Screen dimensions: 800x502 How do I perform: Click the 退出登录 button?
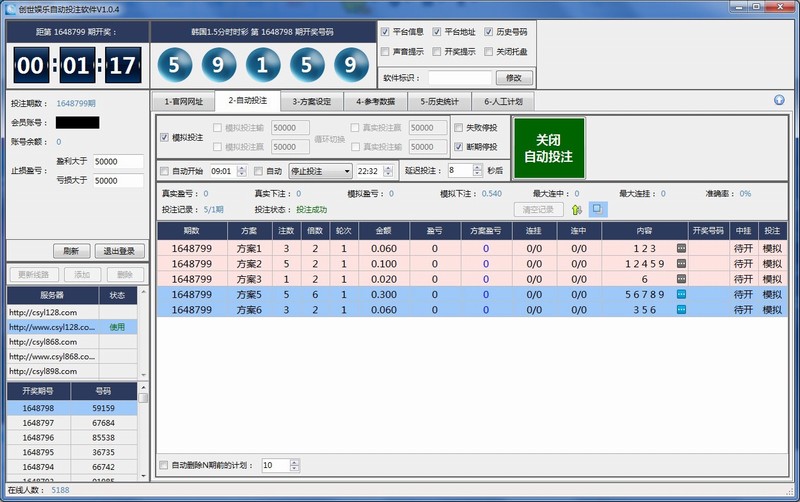point(120,251)
